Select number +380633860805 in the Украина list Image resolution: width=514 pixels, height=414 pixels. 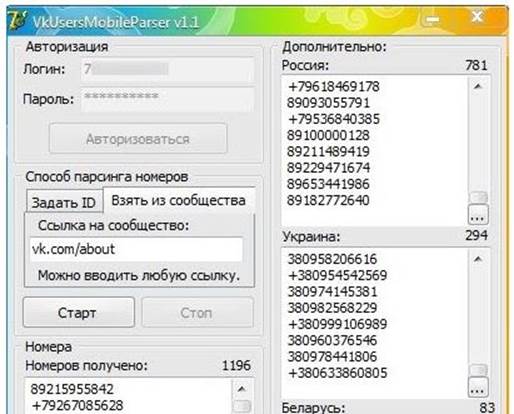[x=338, y=373]
